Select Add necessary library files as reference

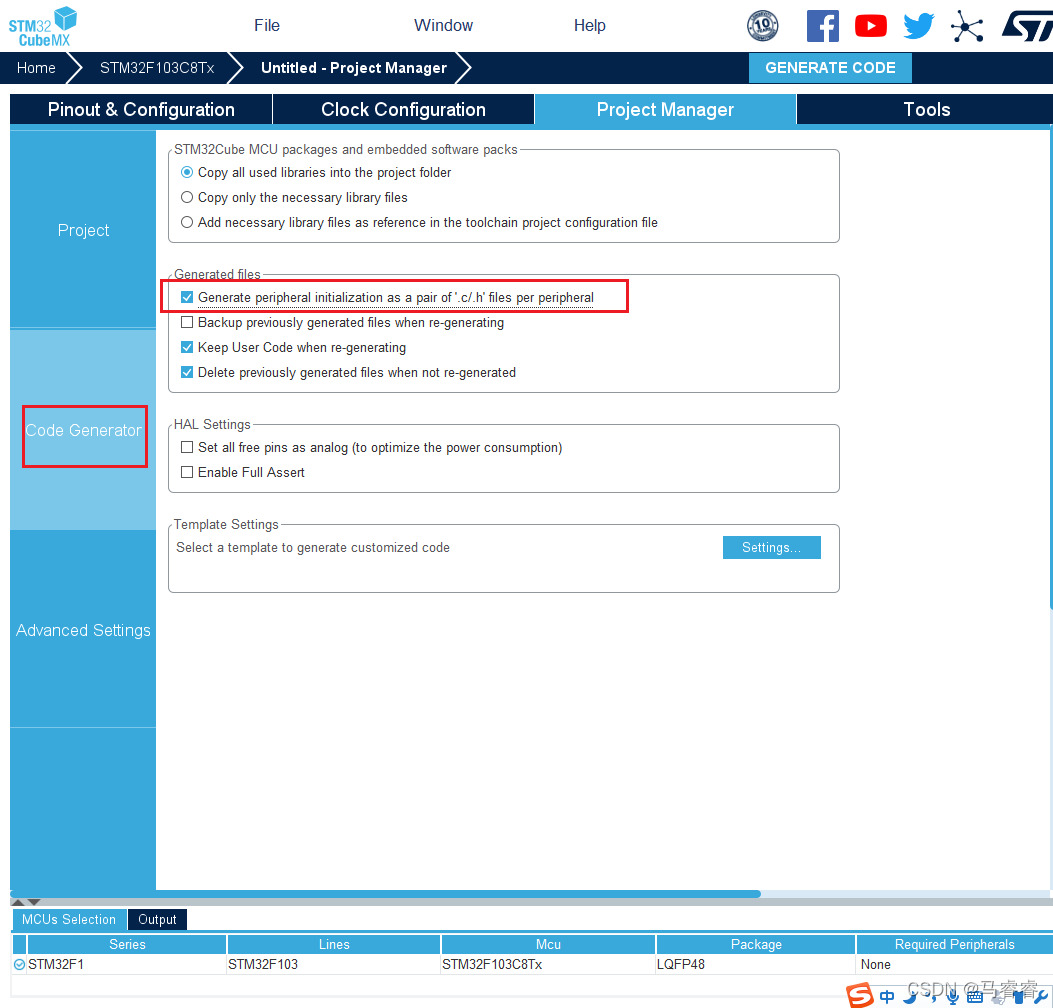pos(187,222)
